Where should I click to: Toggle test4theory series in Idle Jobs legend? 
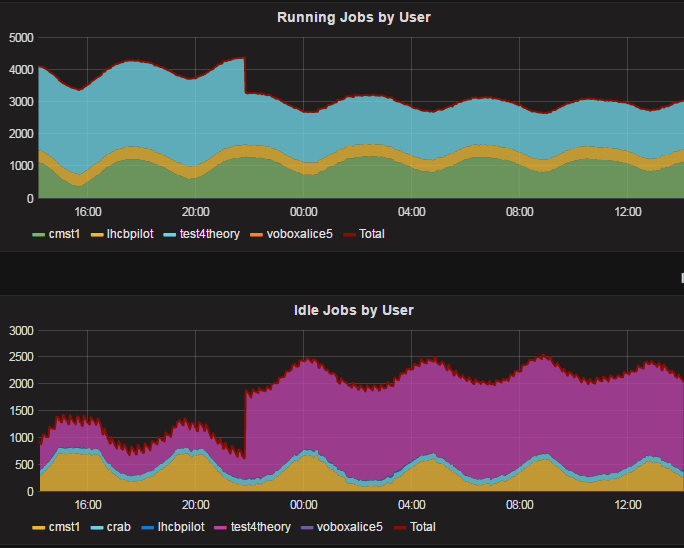pos(258,527)
